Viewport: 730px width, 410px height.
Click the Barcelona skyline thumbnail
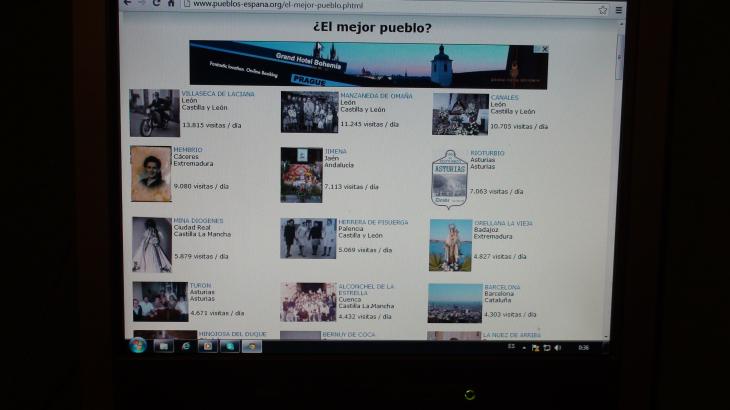coord(454,302)
